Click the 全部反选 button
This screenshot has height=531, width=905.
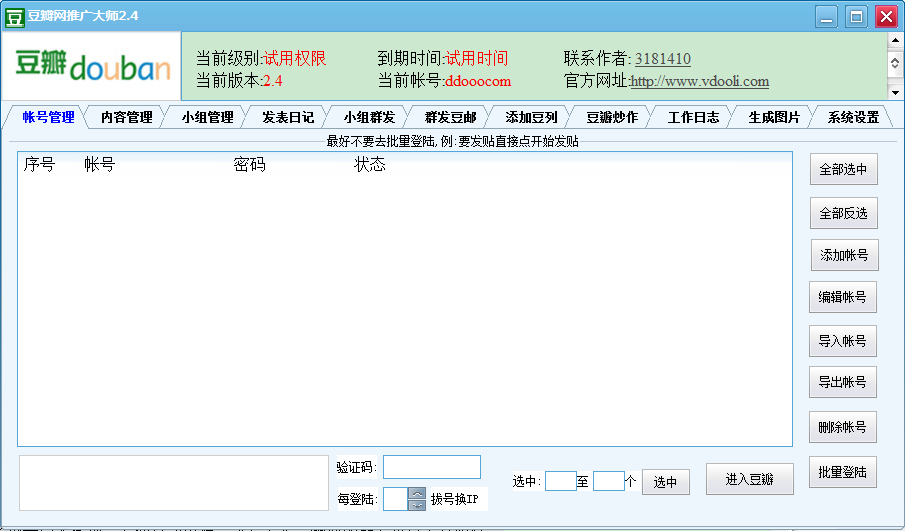click(x=843, y=213)
